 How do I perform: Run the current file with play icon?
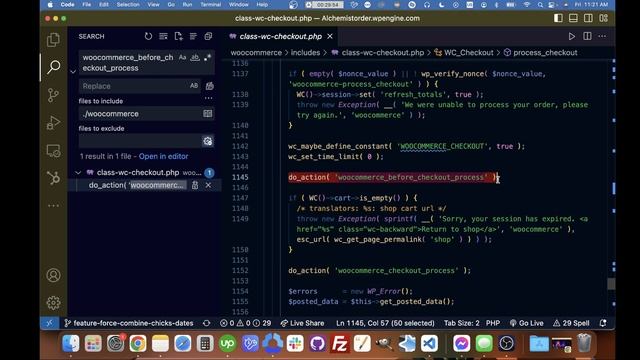click(572, 36)
